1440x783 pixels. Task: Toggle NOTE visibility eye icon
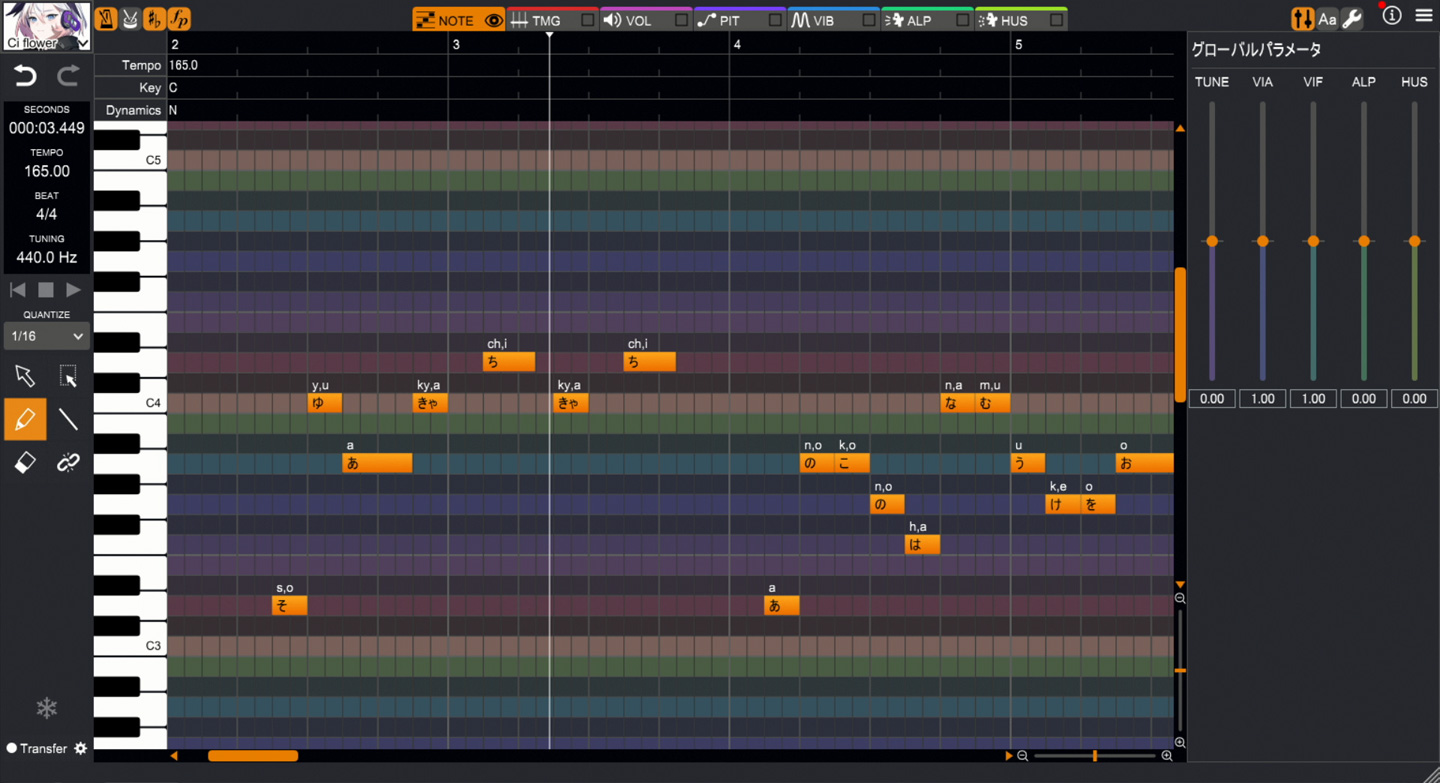tap(493, 20)
